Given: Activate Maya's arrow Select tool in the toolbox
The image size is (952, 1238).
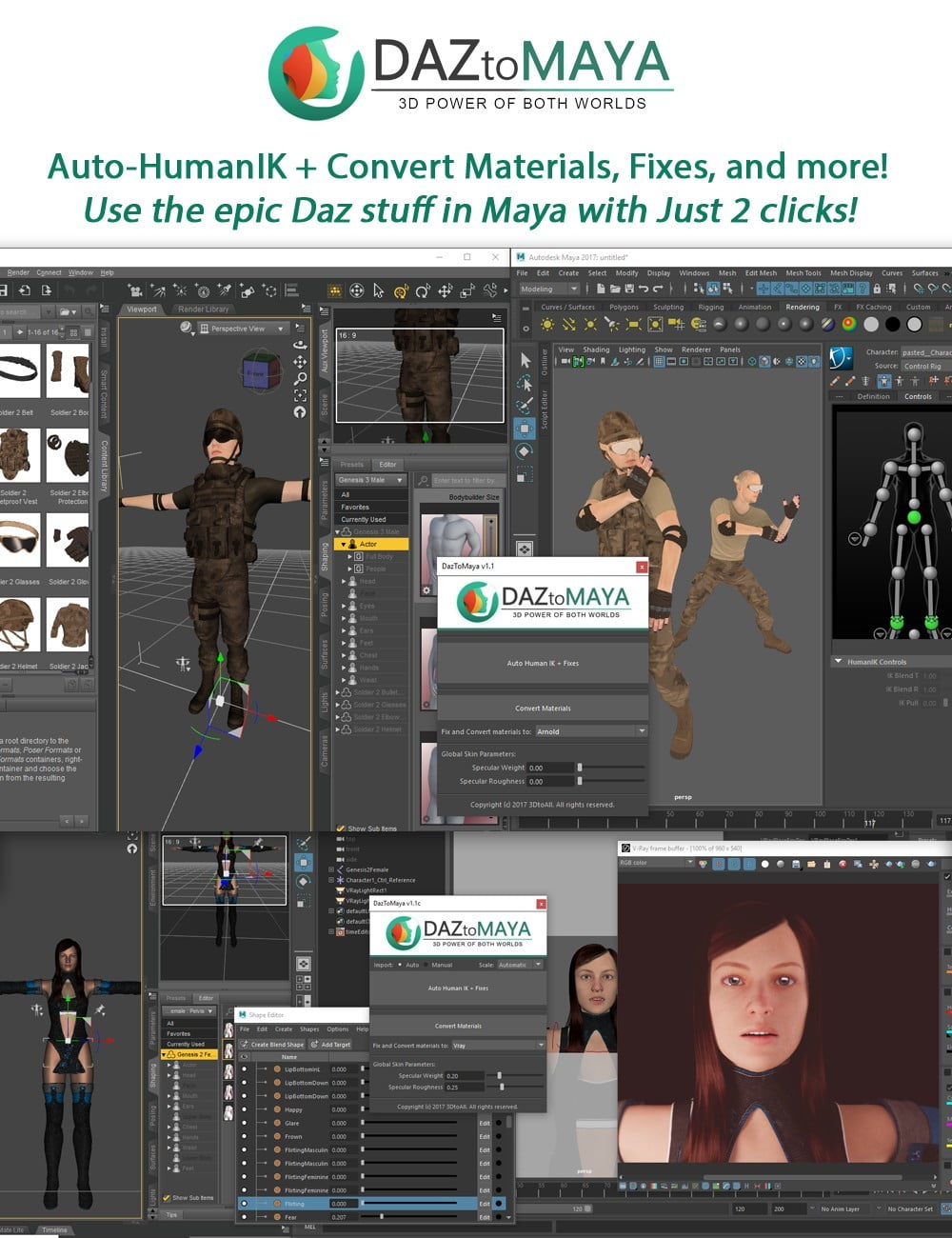Looking at the screenshot, I should [525, 360].
